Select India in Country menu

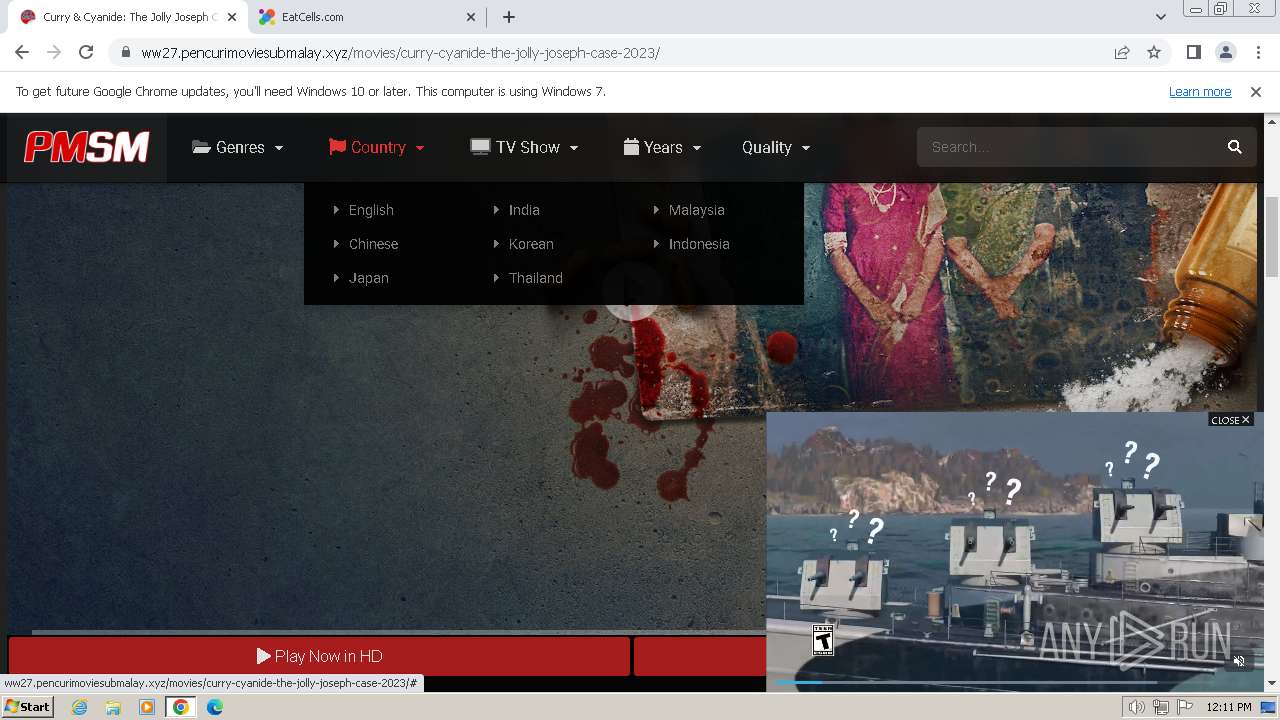tap(524, 210)
